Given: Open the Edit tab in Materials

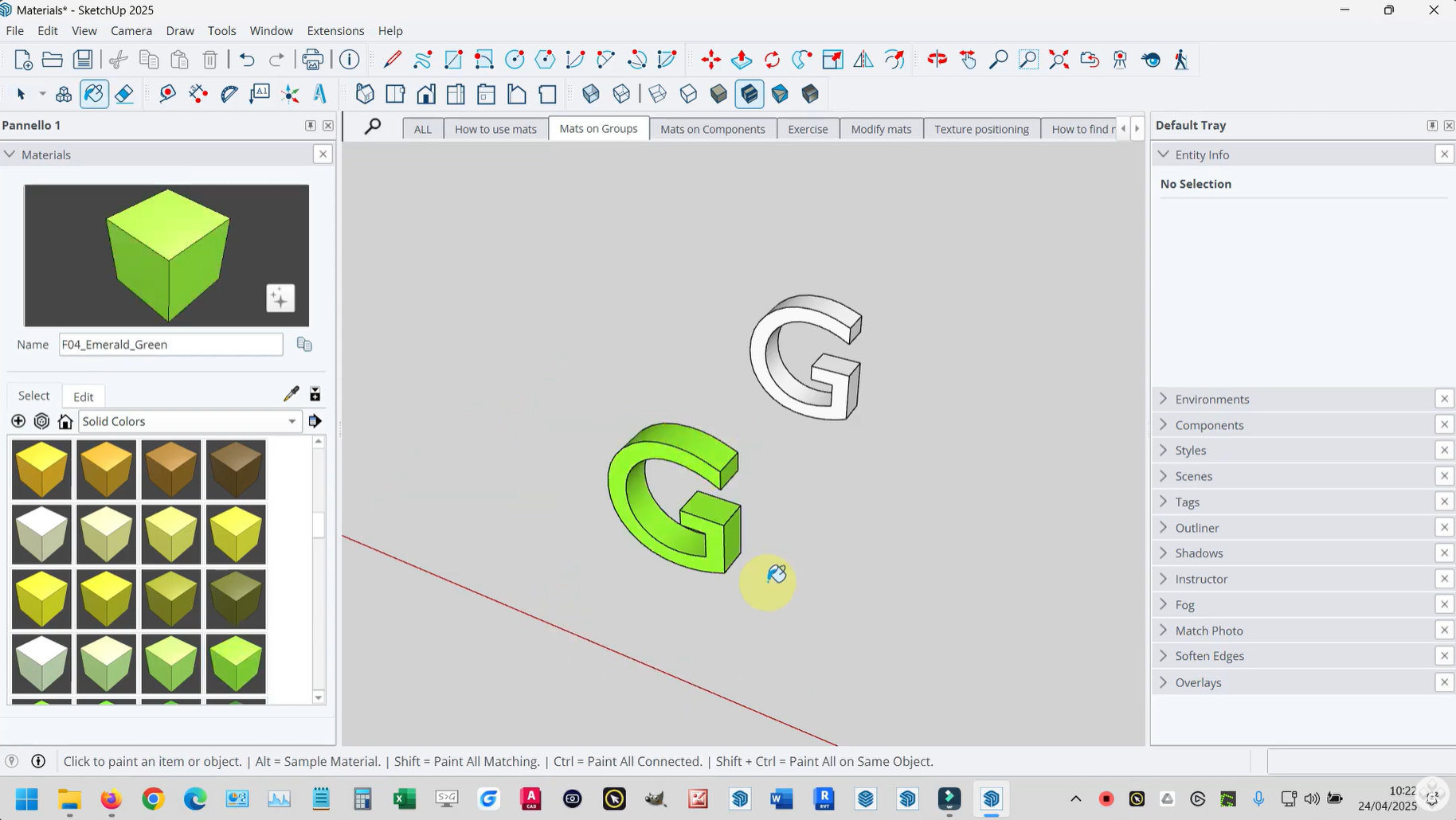Looking at the screenshot, I should (x=84, y=396).
